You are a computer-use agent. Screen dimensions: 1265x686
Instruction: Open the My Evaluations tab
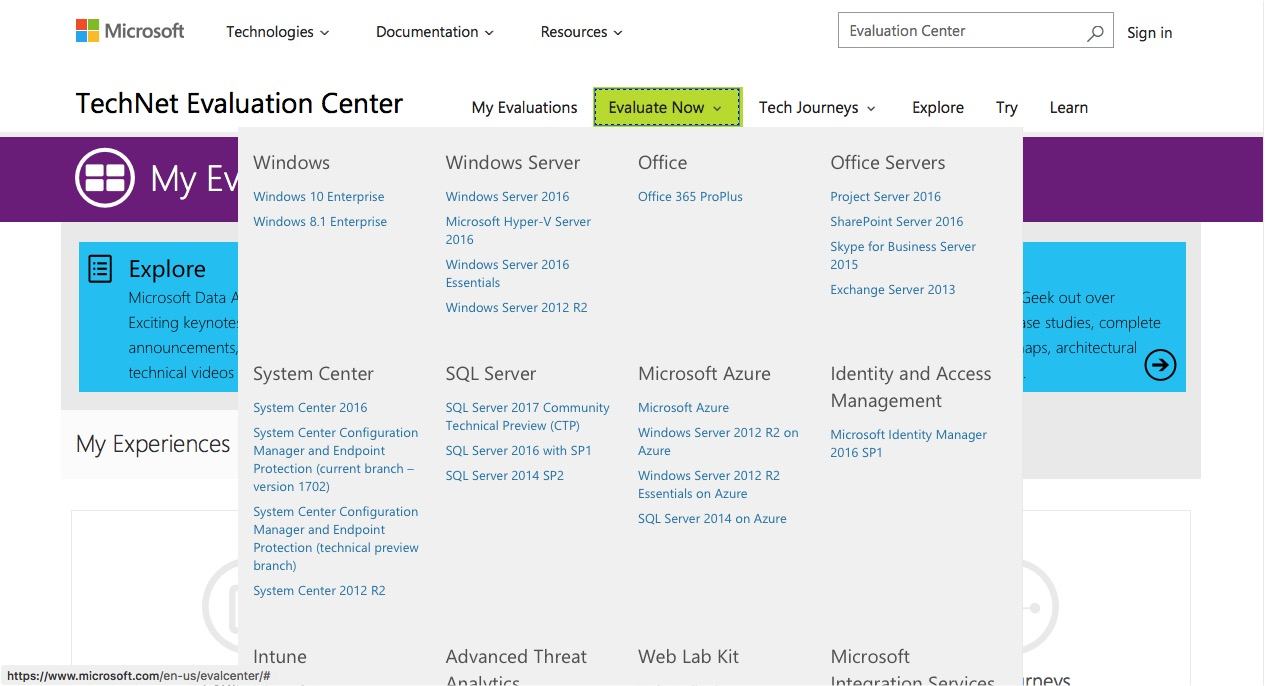(x=525, y=107)
